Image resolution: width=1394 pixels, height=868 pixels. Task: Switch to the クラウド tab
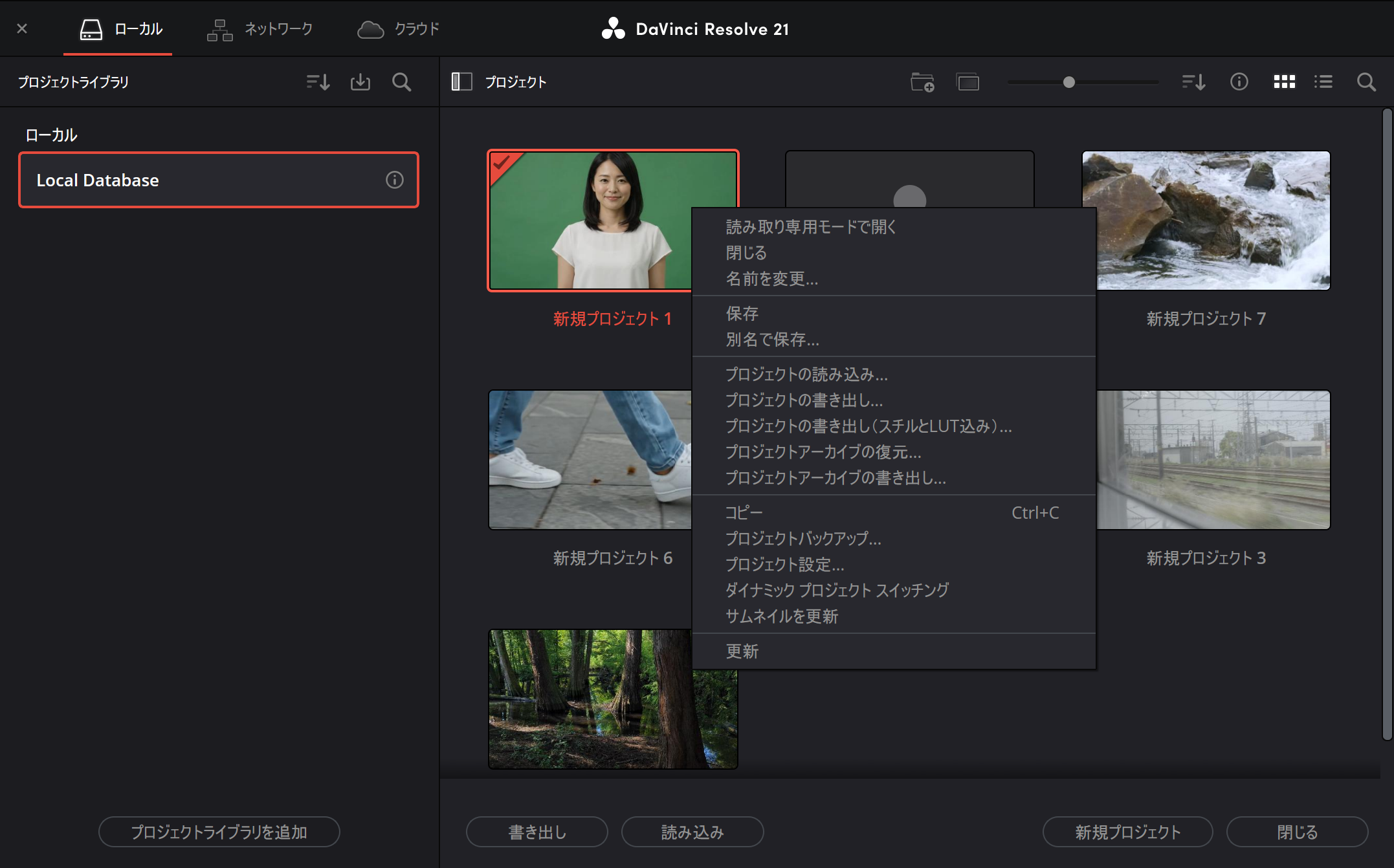click(x=399, y=29)
